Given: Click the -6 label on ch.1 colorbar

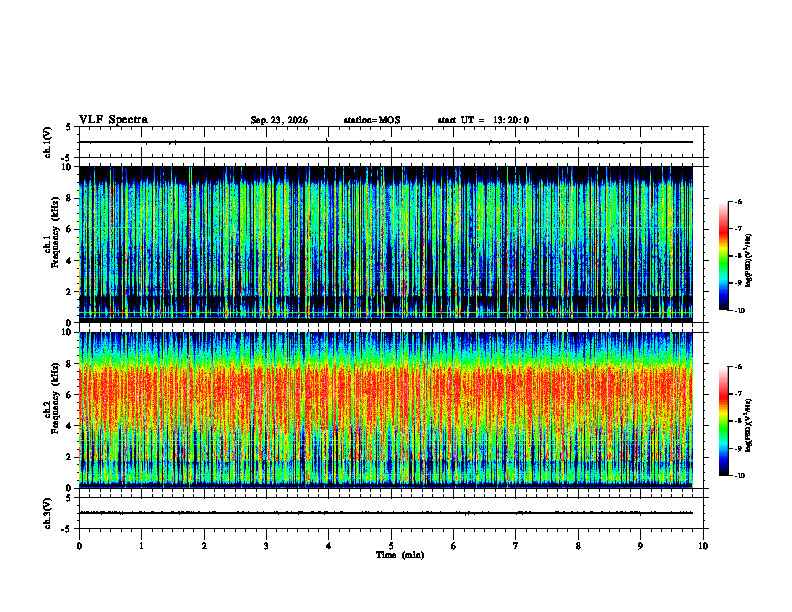Looking at the screenshot, I should point(739,201).
